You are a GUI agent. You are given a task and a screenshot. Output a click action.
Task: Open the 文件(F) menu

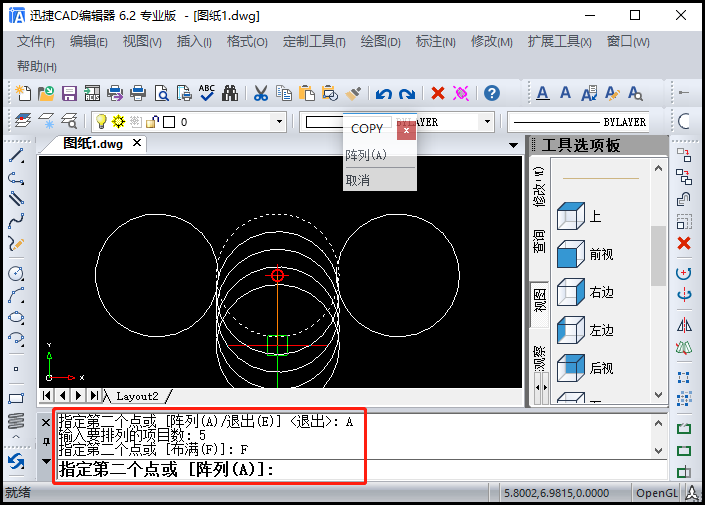click(x=36, y=42)
